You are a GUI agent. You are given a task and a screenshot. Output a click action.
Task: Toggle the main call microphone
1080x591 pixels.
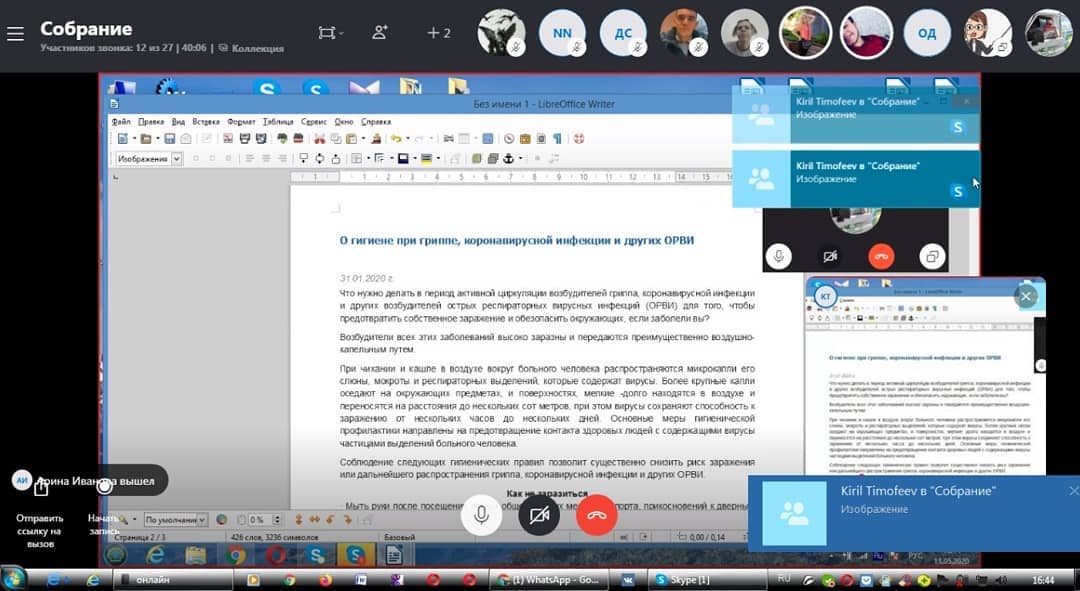[481, 515]
